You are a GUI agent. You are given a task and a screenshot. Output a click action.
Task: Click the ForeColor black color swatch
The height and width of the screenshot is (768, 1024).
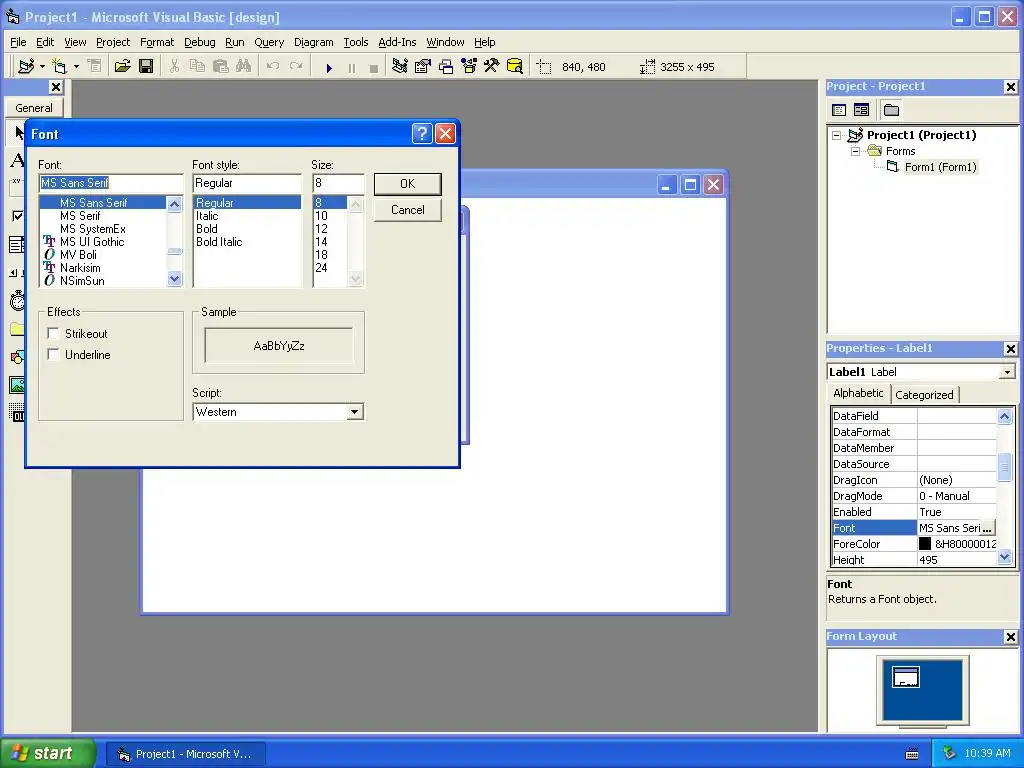925,543
